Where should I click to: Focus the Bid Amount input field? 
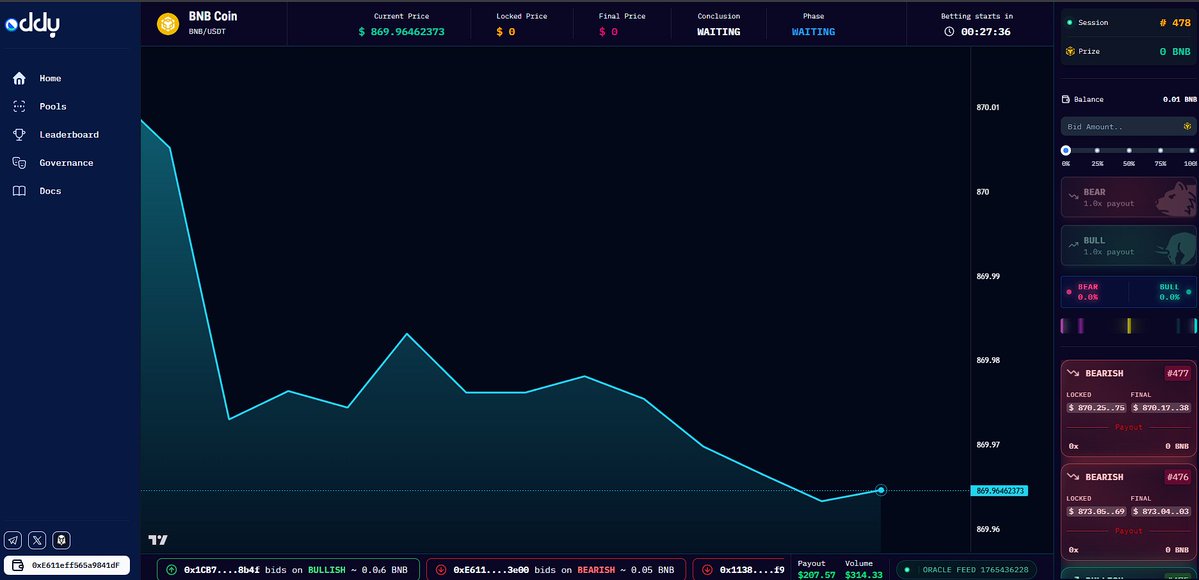point(1129,126)
